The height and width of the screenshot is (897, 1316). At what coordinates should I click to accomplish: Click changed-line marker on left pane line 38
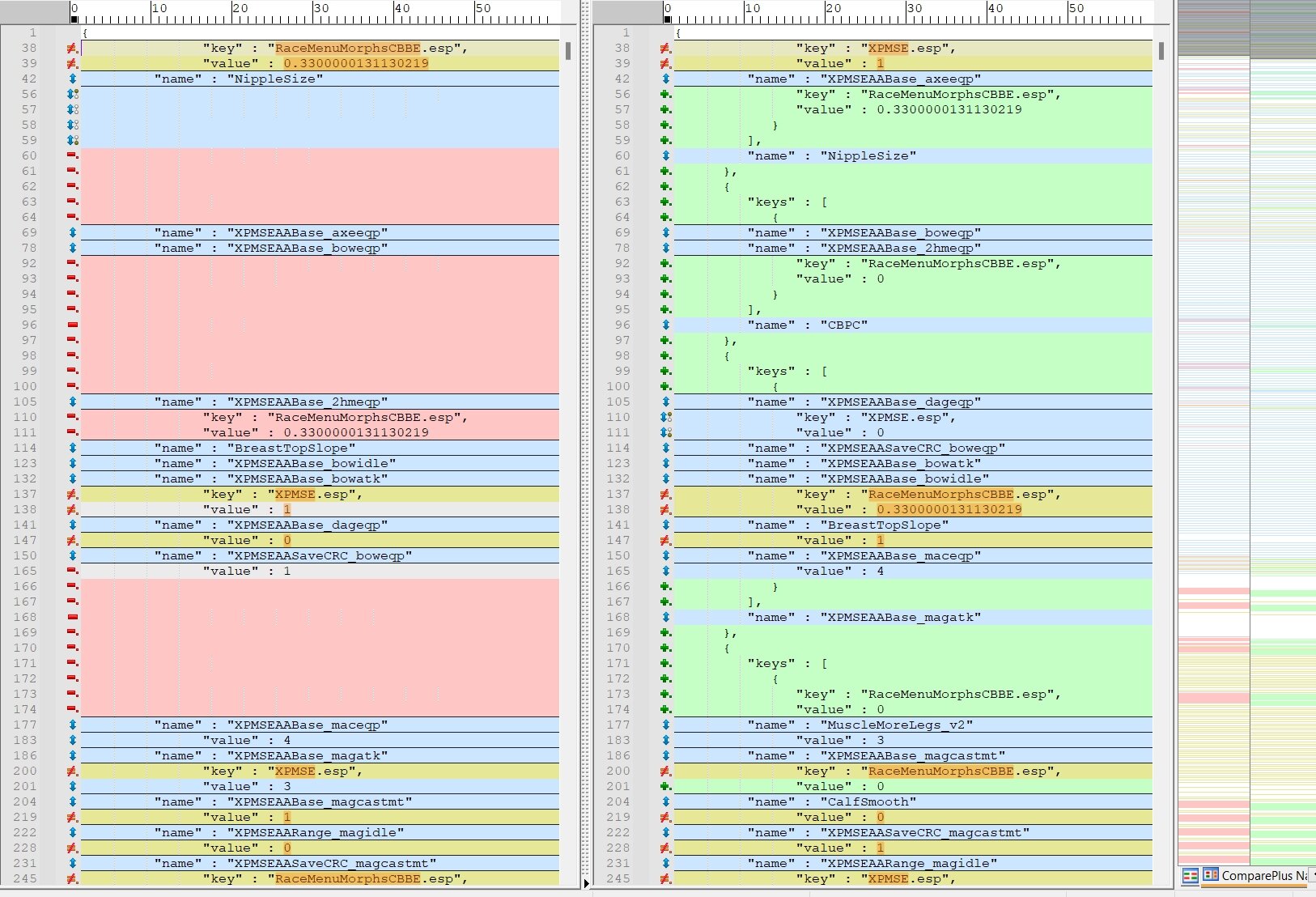72,49
